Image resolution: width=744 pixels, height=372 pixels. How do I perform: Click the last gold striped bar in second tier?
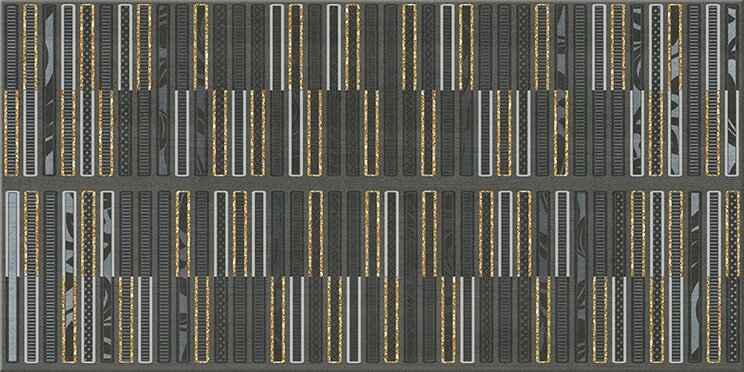click(713, 133)
